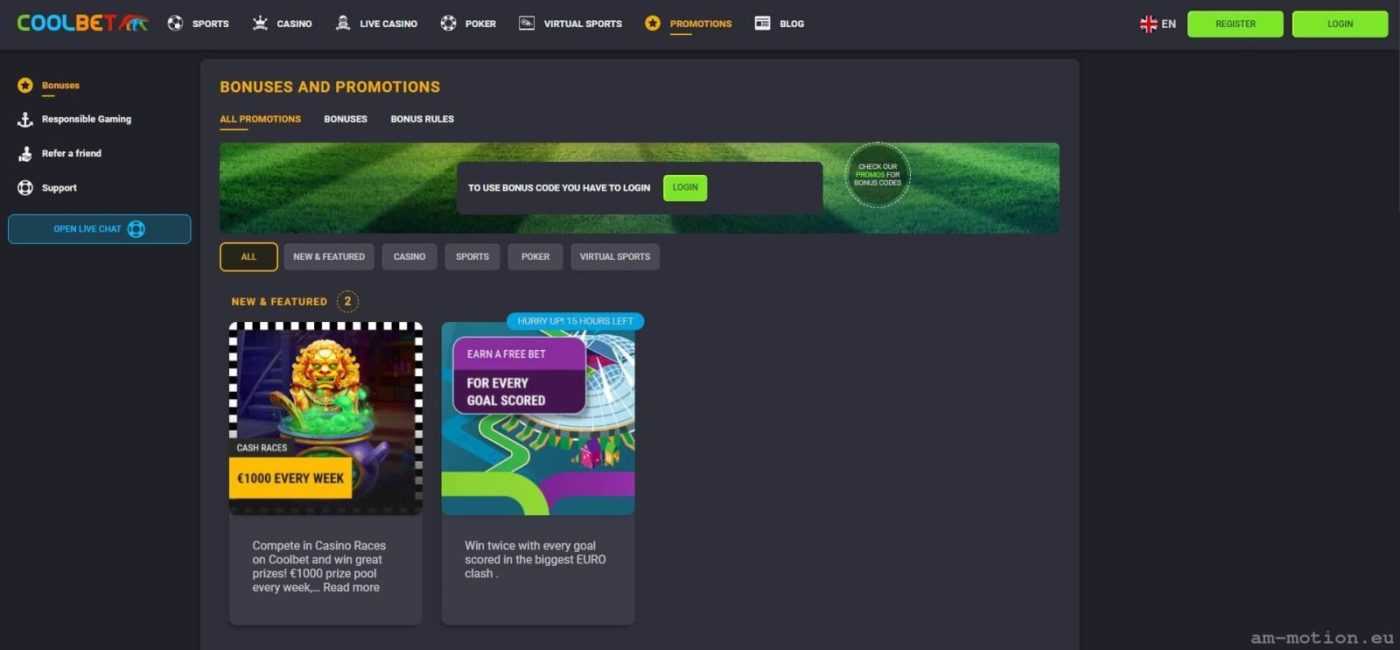The width and height of the screenshot is (1400, 650).
Task: Select the All Promotions tab
Action: click(x=260, y=119)
